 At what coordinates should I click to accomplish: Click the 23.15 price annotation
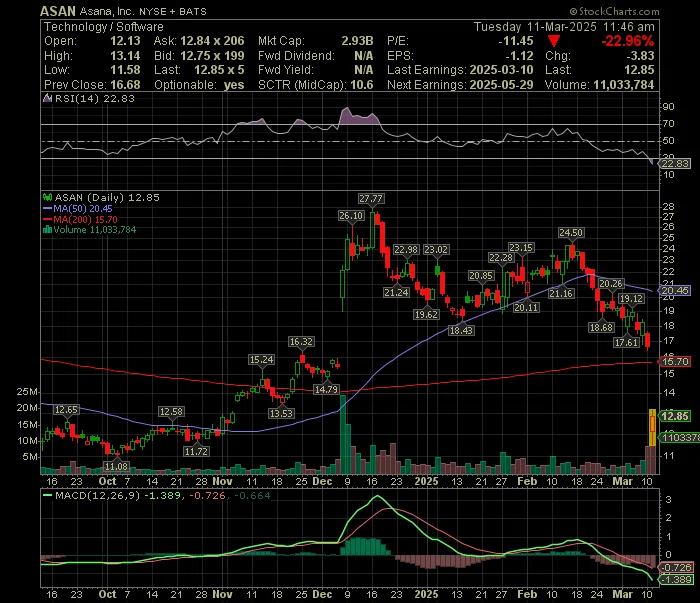coord(521,248)
